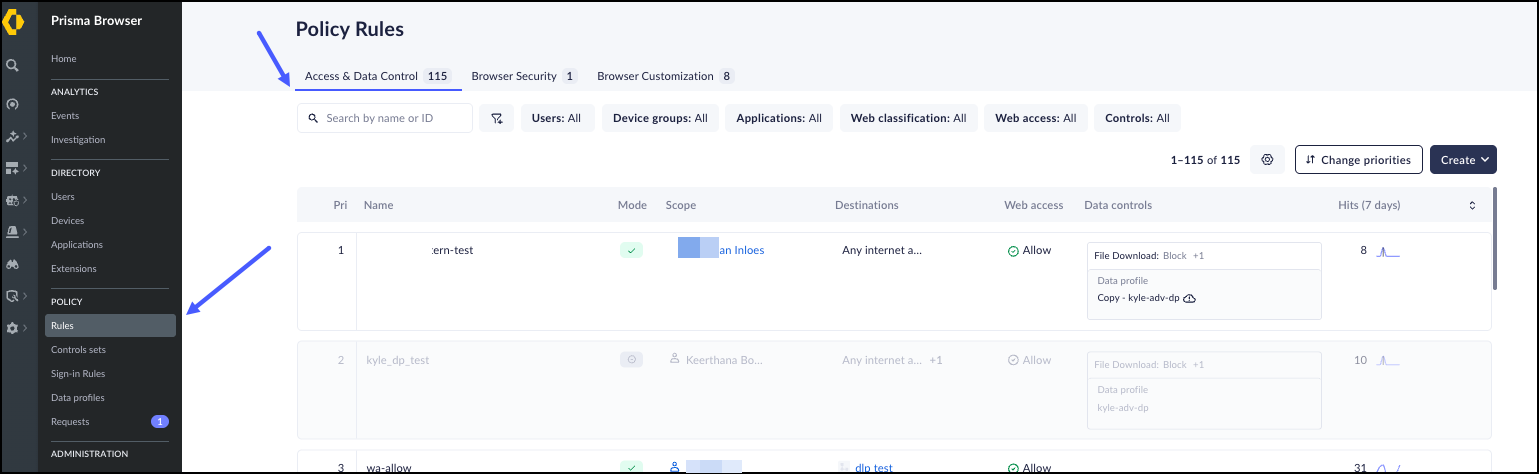Viewport: 1539px width, 474px height.
Task: Switch to Access & Data Control tab
Action: click(x=378, y=76)
